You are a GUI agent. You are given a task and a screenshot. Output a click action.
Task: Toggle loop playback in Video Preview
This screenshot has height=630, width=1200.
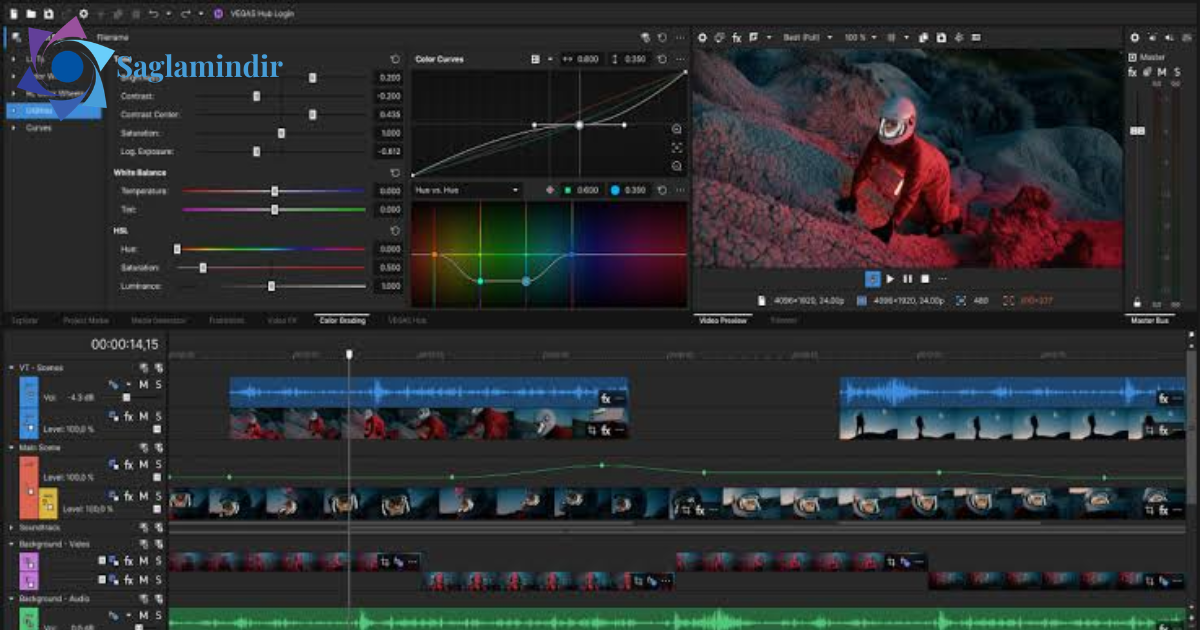coord(872,279)
